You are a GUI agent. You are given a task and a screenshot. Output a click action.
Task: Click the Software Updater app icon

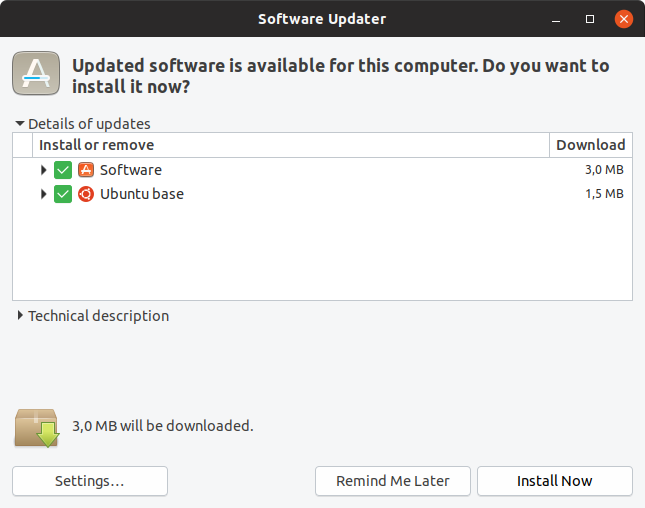[36, 73]
